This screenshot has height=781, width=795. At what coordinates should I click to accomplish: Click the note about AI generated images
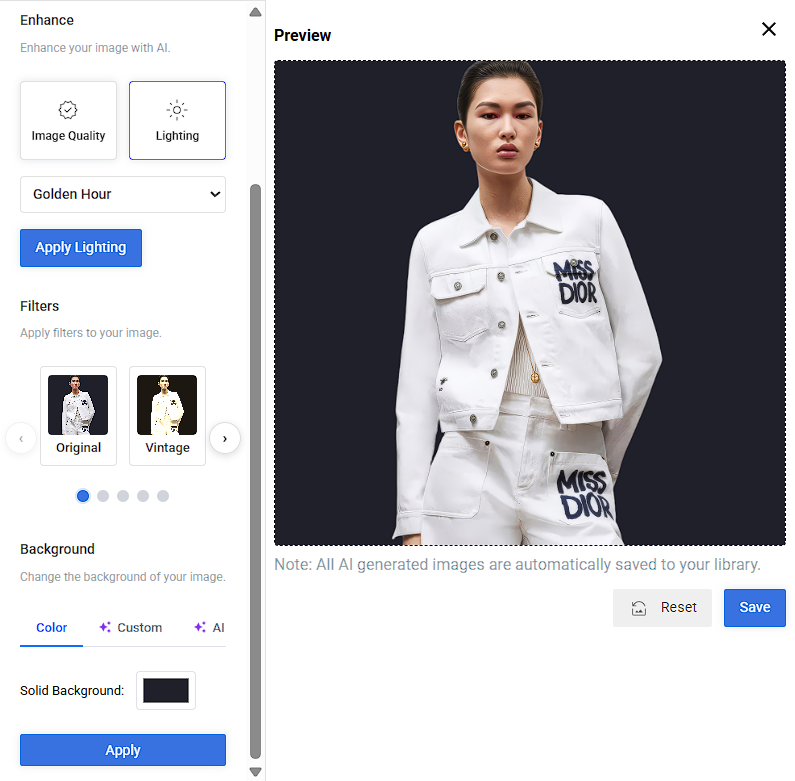pos(517,564)
